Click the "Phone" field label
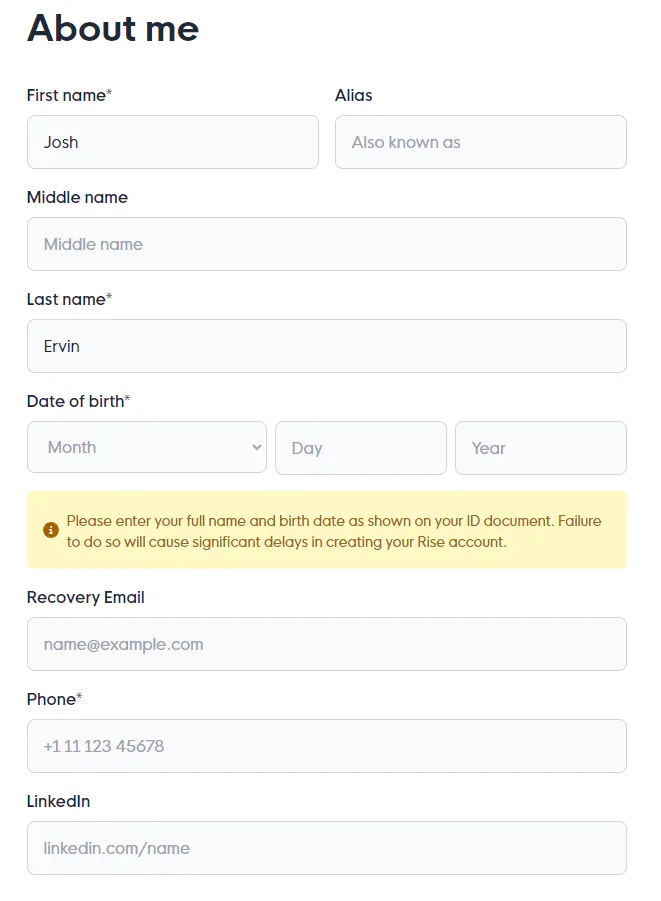The width and height of the screenshot is (661, 901). click(53, 699)
